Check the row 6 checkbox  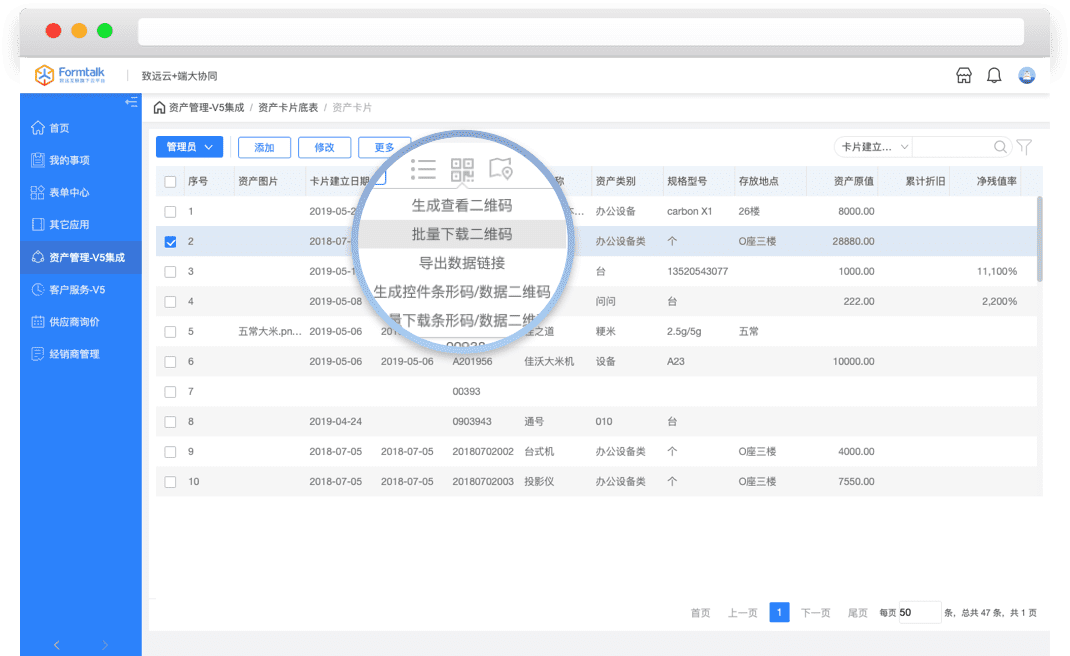click(171, 362)
